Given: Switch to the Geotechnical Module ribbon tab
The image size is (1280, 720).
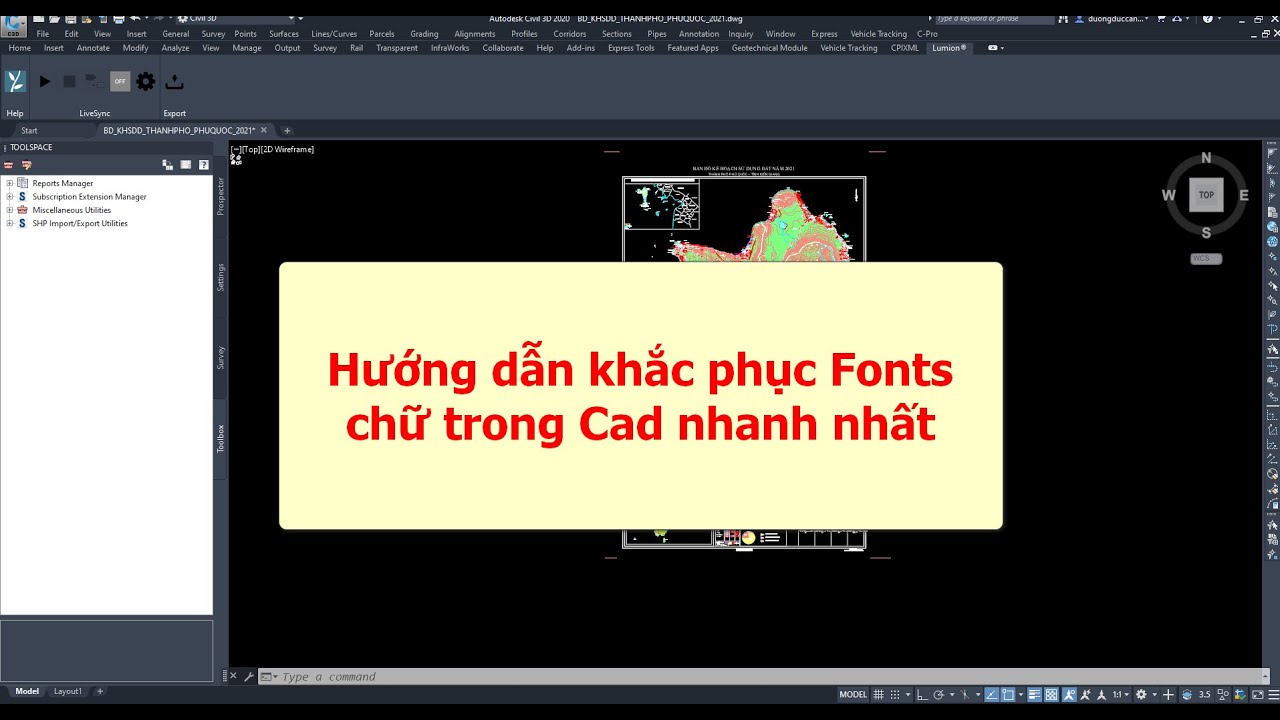Looking at the screenshot, I should 770,48.
